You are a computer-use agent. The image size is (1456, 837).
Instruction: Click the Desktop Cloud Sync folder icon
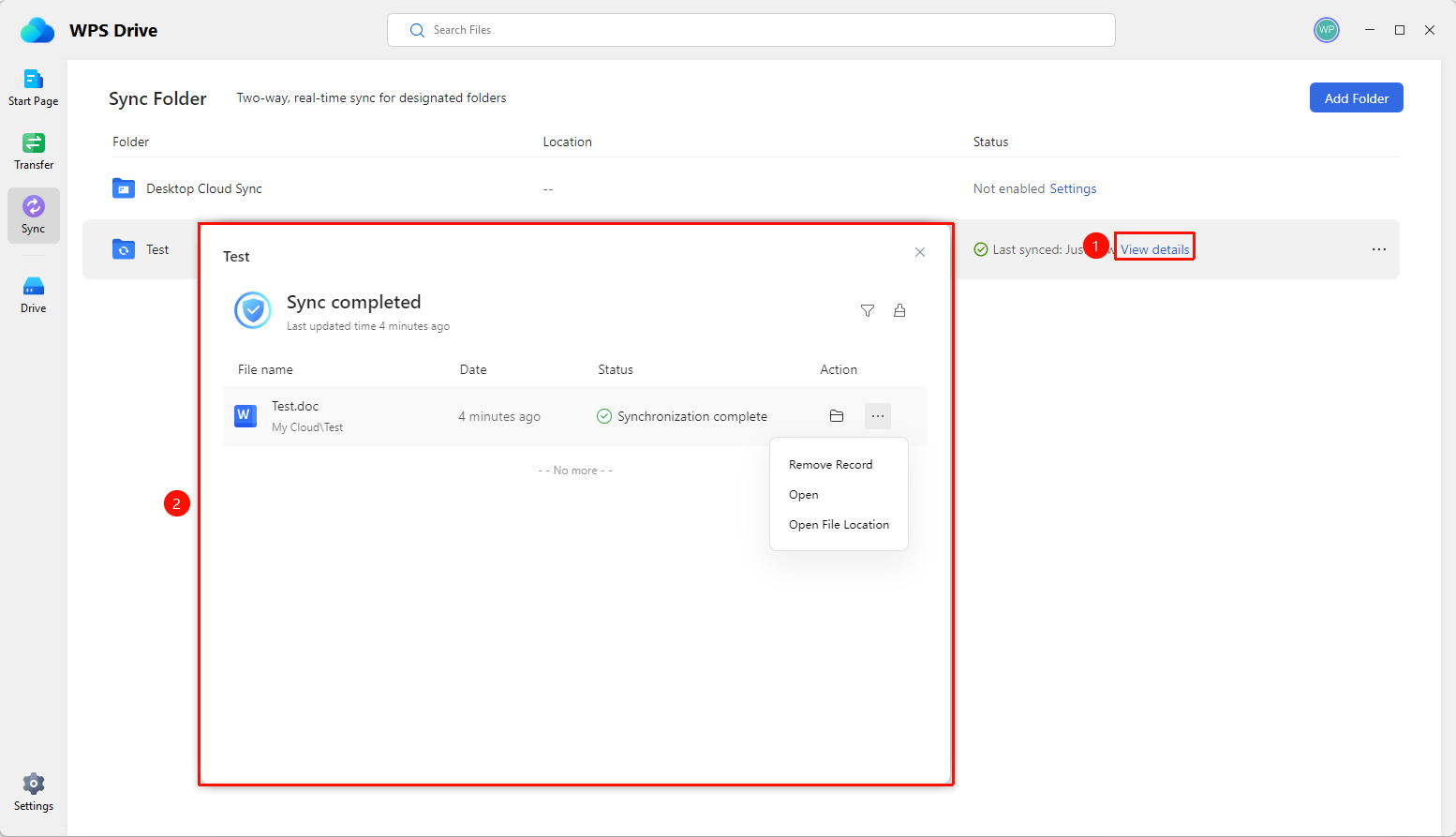(124, 188)
